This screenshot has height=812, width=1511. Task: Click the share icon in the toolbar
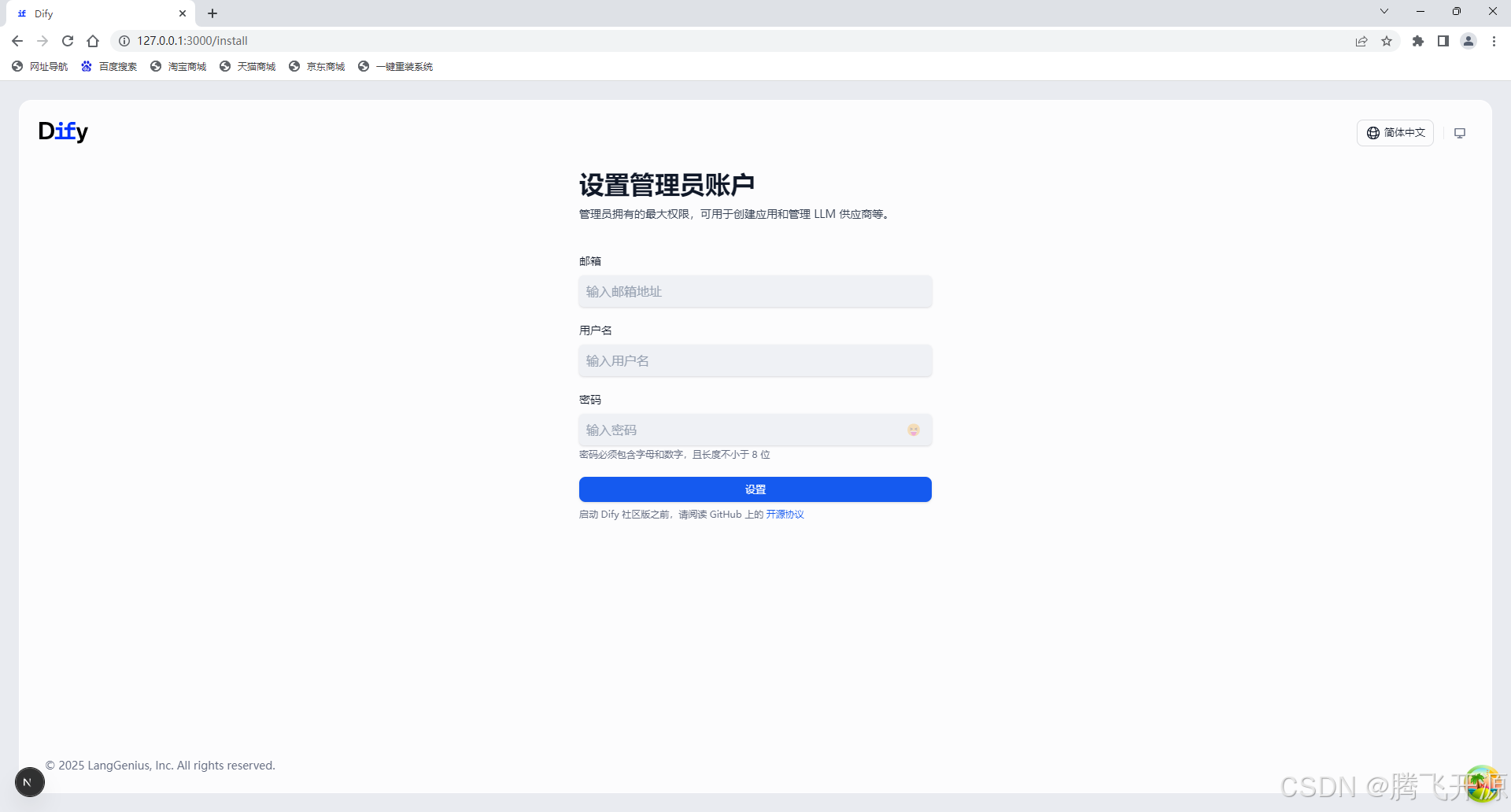pos(1362,40)
